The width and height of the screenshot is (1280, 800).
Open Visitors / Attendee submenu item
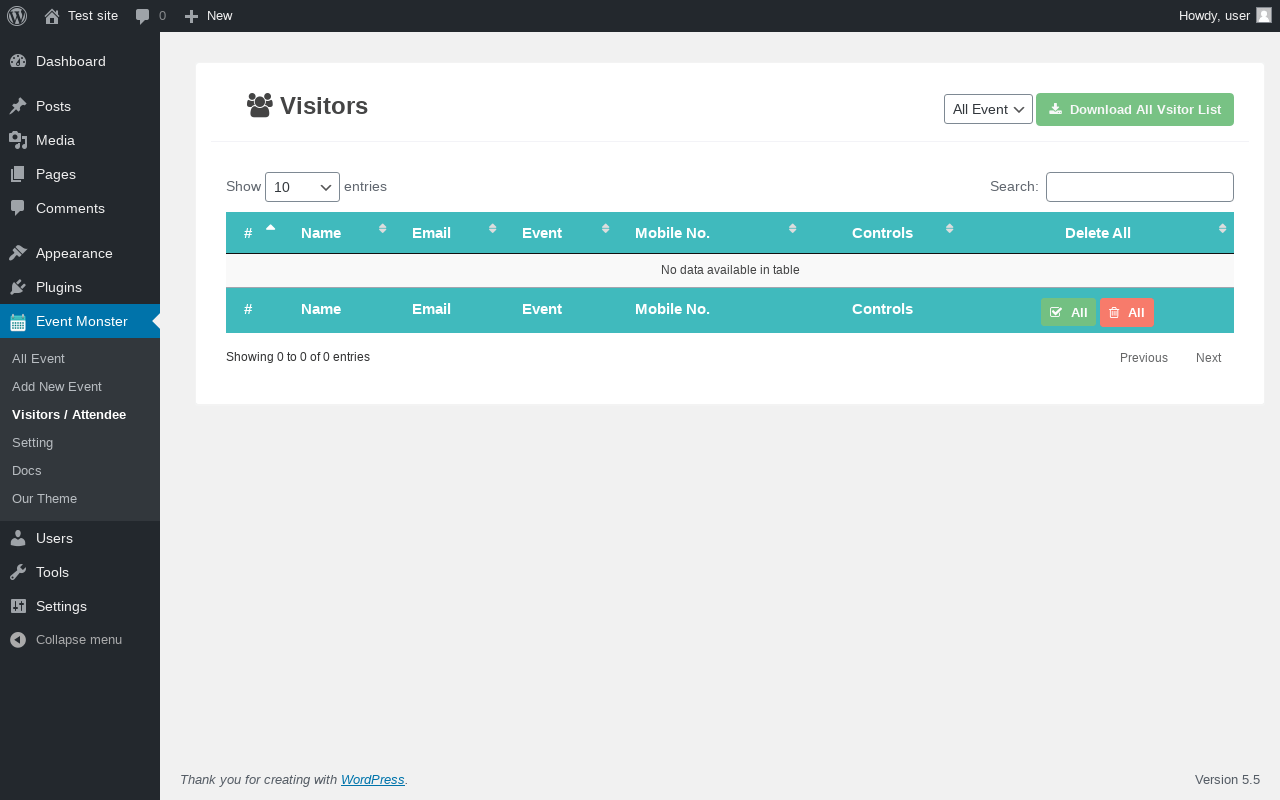point(69,414)
